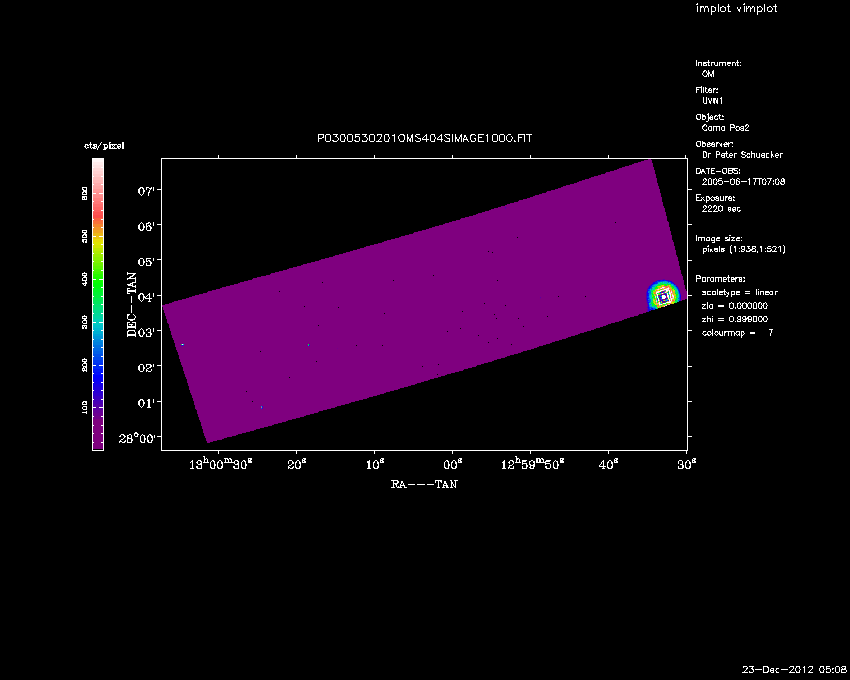Click the green band in the colour bar

(97, 277)
